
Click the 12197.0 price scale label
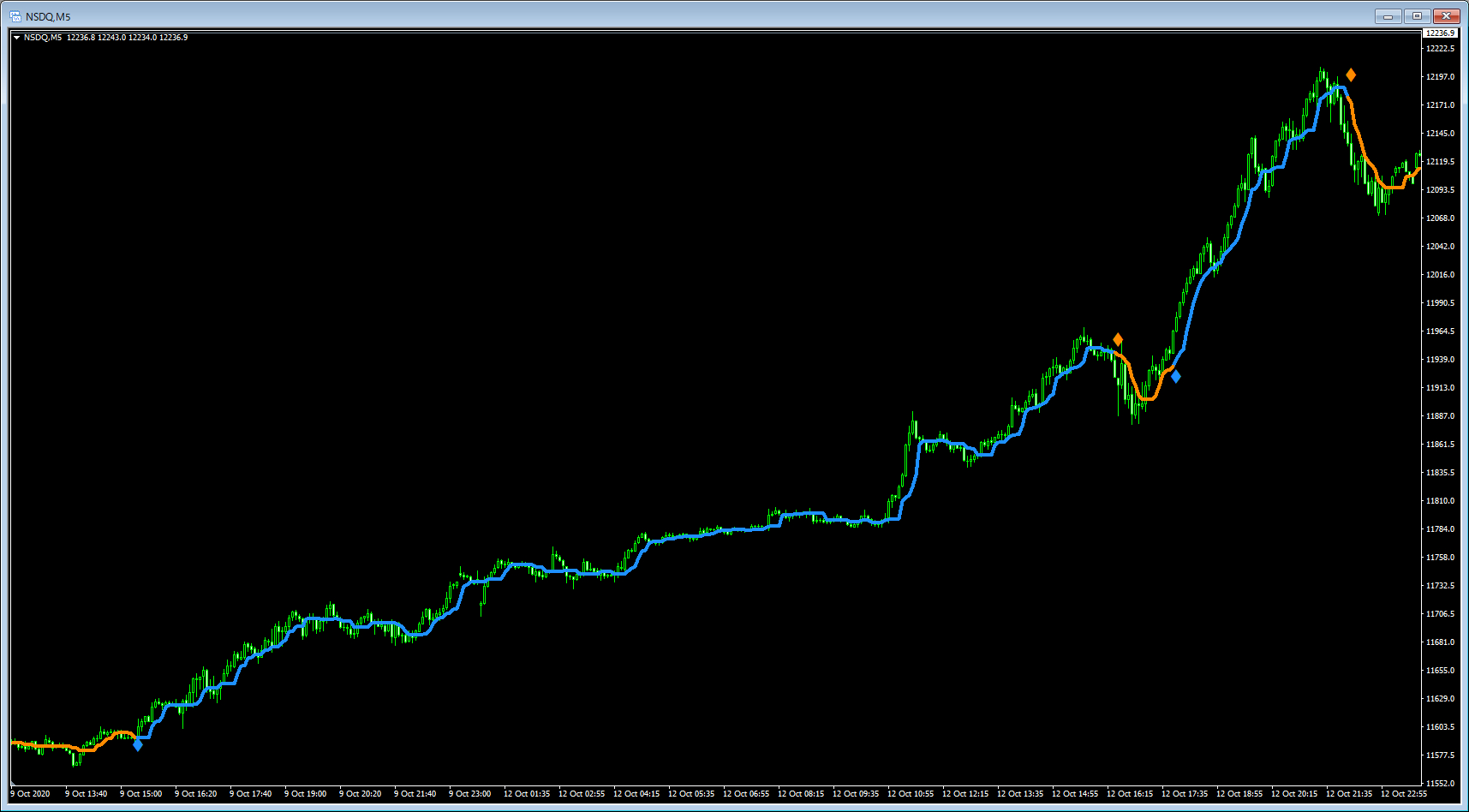click(1440, 77)
